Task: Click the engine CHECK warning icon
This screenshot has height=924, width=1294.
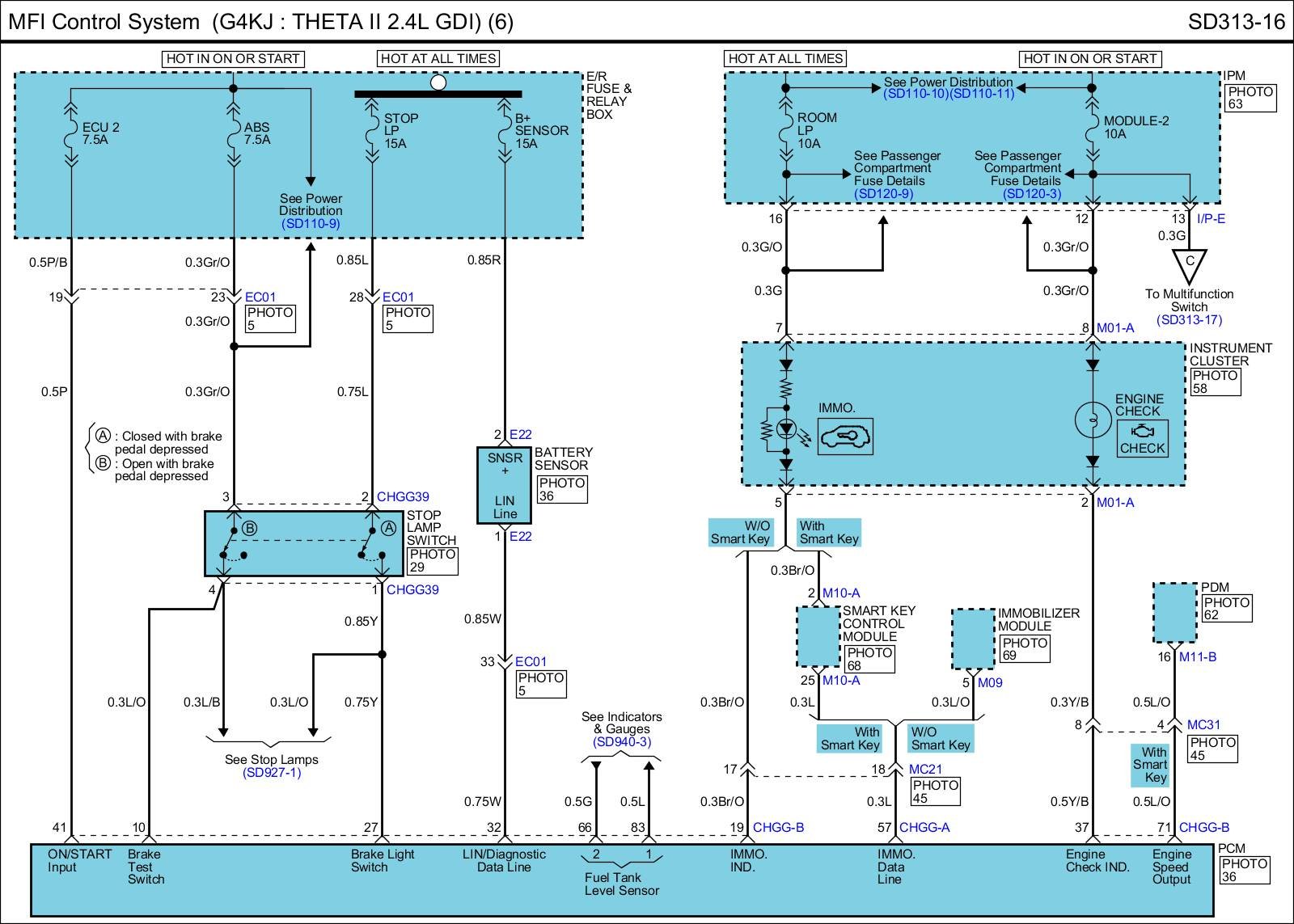Action: click(1142, 439)
